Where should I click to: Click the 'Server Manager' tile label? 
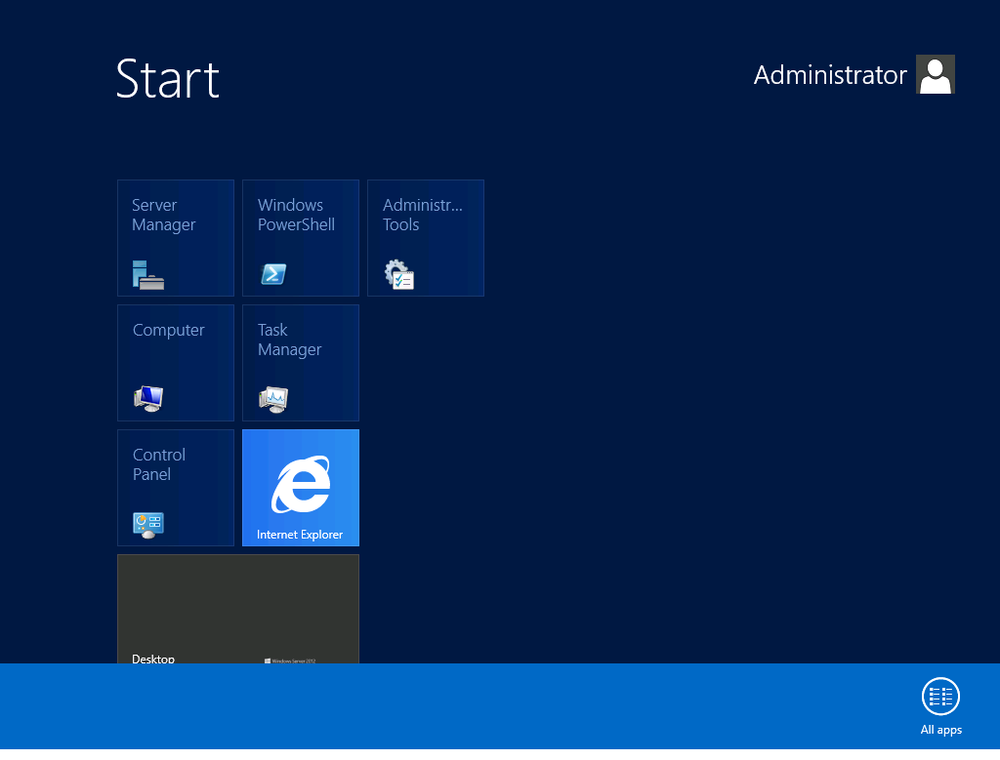(x=164, y=215)
